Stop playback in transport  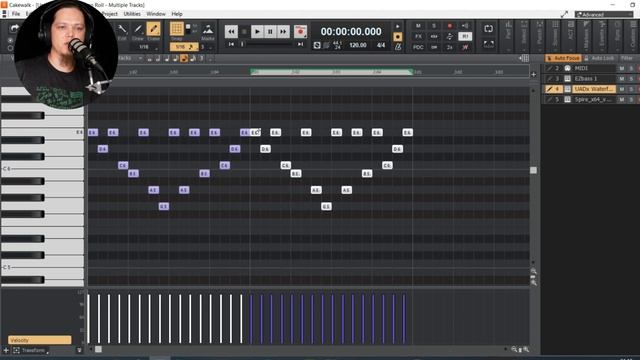pyautogui.click(x=244, y=31)
